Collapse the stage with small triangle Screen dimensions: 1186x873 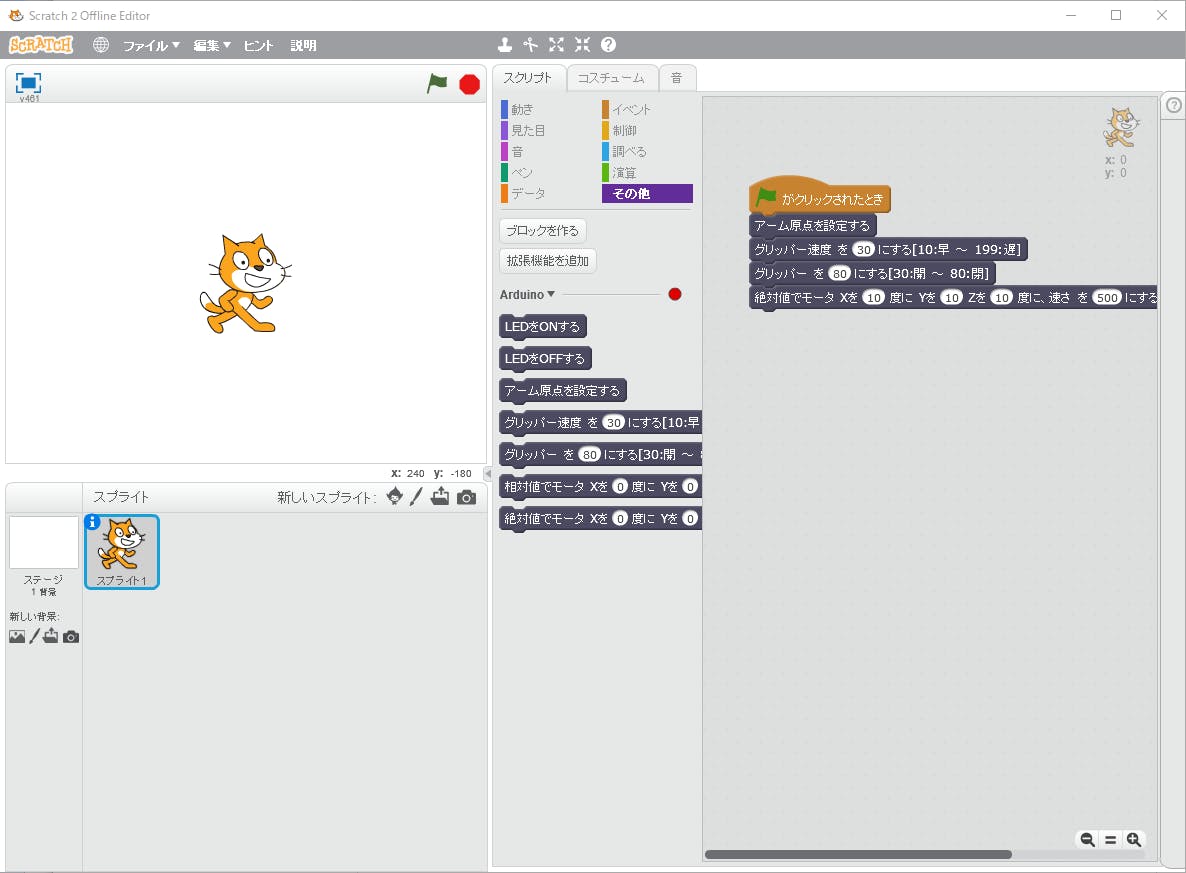tap(488, 473)
